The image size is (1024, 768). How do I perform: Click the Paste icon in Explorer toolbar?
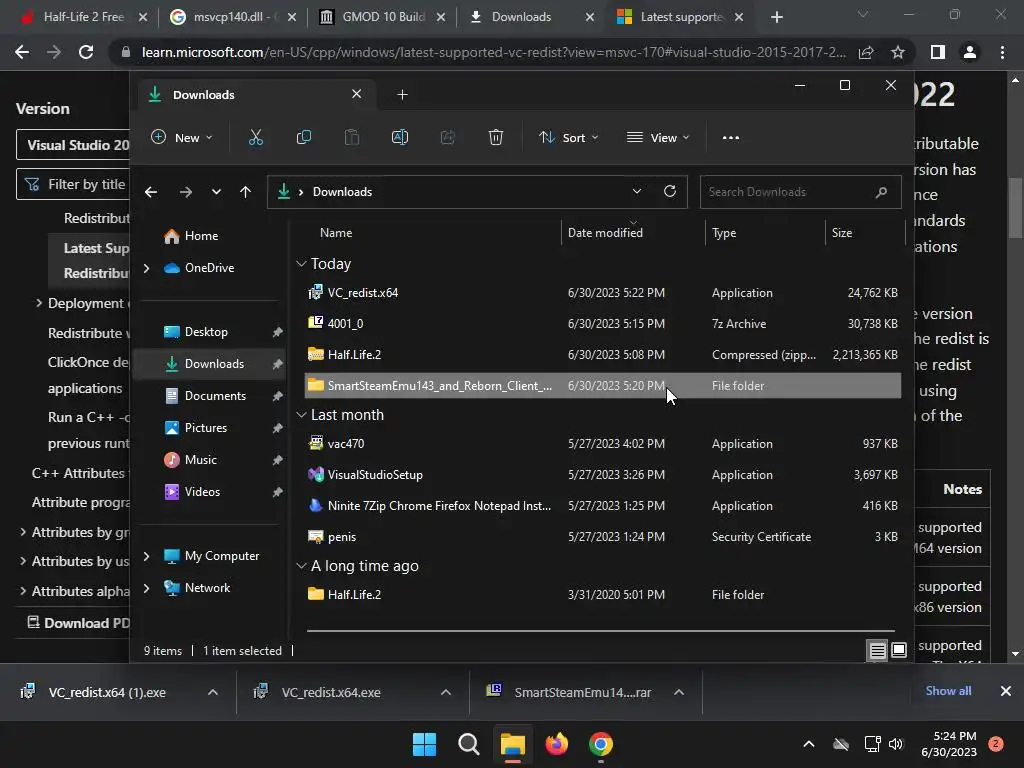coord(351,137)
